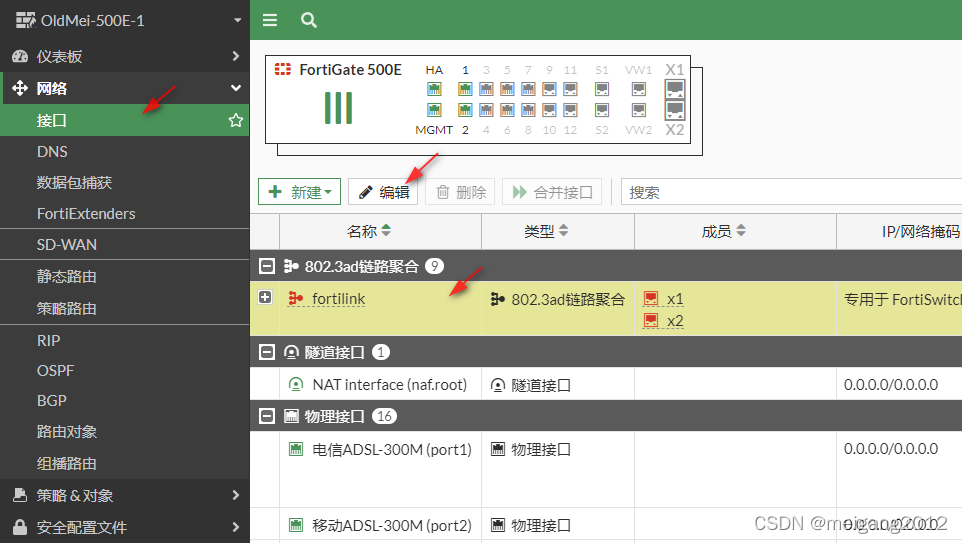Screen dimensions: 962x543
Task: Select X1 port on faceplate
Action: pyautogui.click(x=675, y=89)
